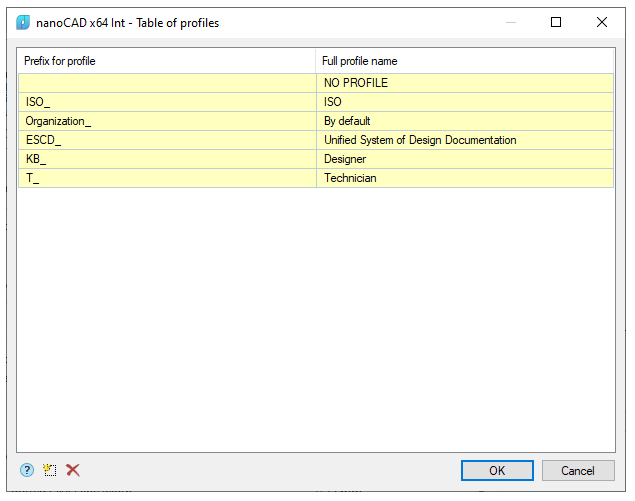Select the KB_ prefix cell

coord(166,159)
